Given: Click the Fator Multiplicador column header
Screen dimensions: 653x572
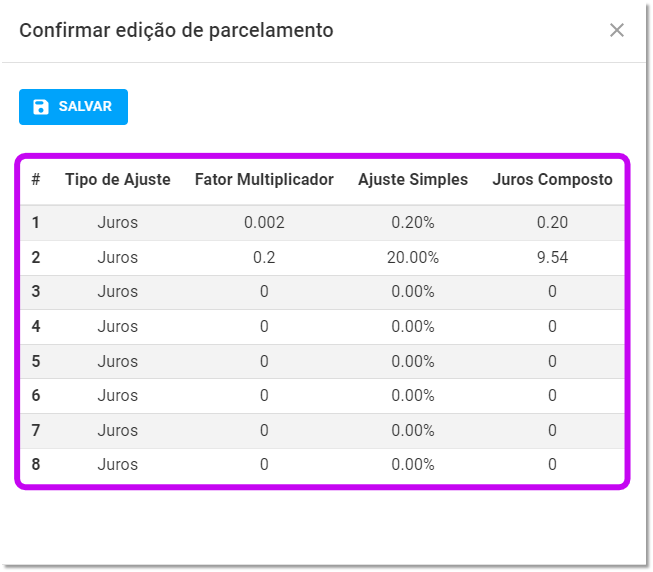Looking at the screenshot, I should point(264,180).
